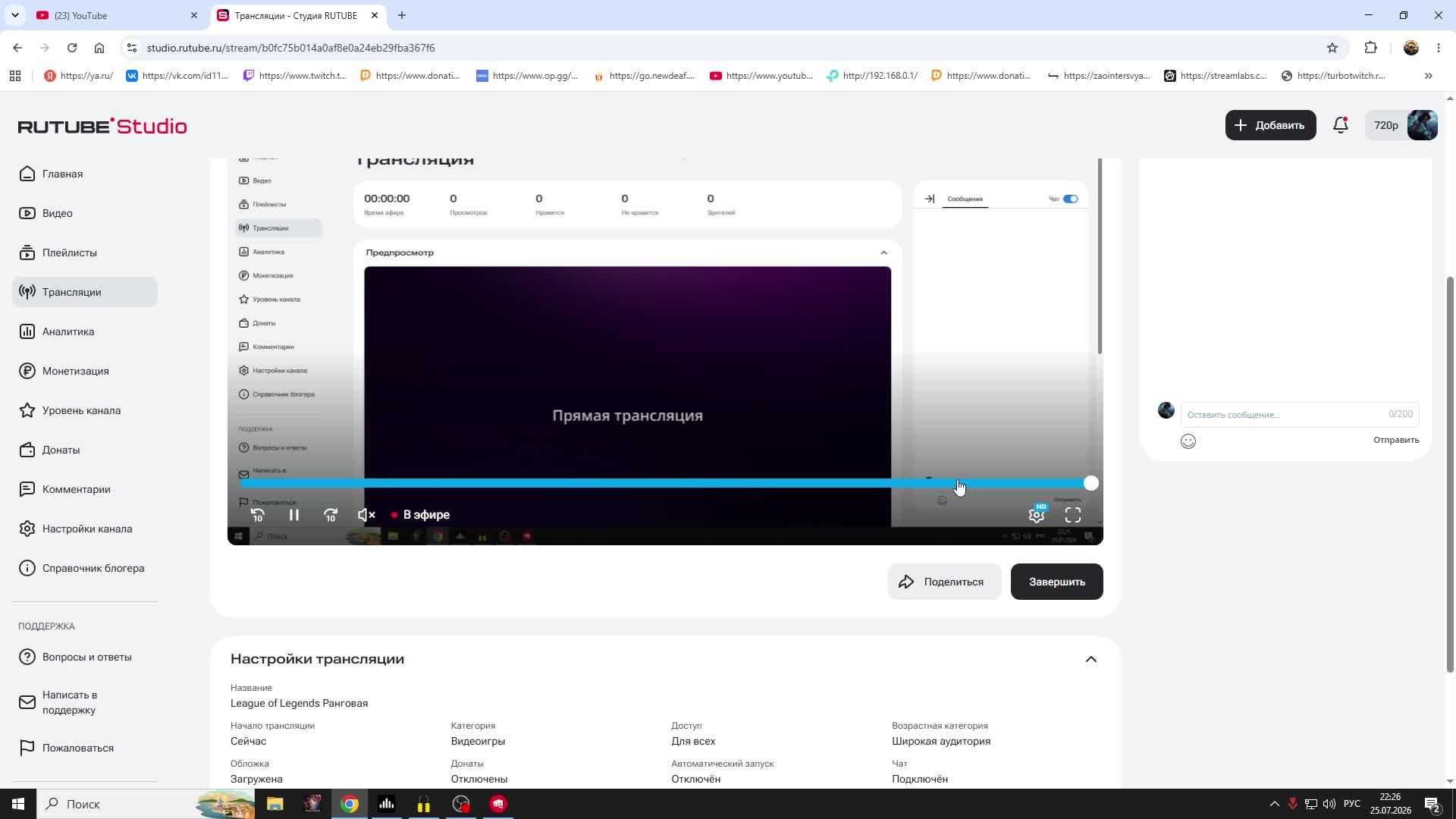The width and height of the screenshot is (1456, 819).
Task: Show hidden tray icons arrow
Action: pos(1274,804)
